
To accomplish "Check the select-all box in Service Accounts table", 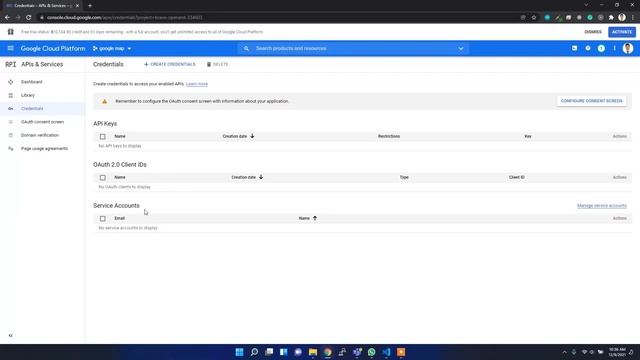I will click(102, 219).
